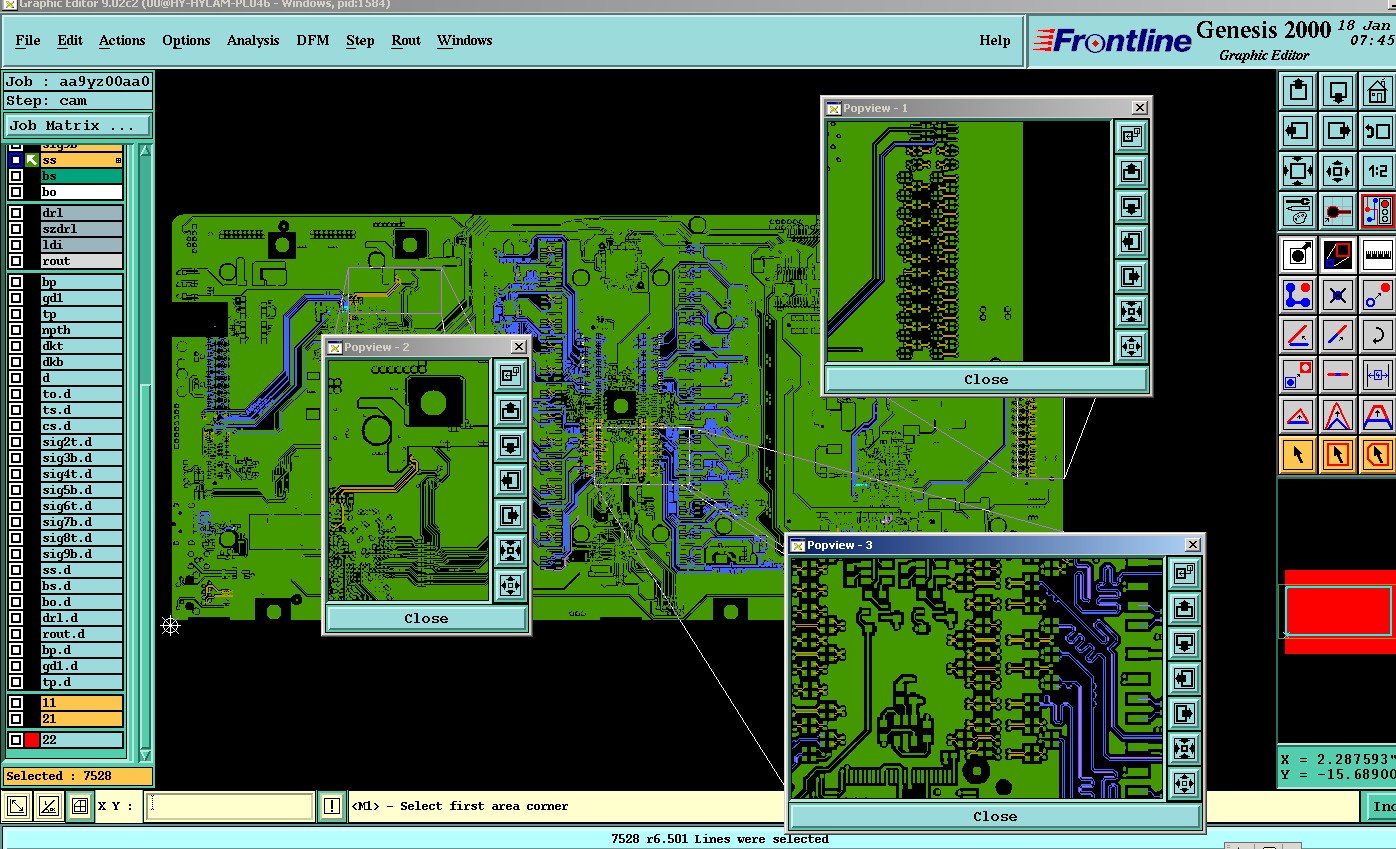Select the szdrl layer row
This screenshot has width=1396, height=849.
82,229
